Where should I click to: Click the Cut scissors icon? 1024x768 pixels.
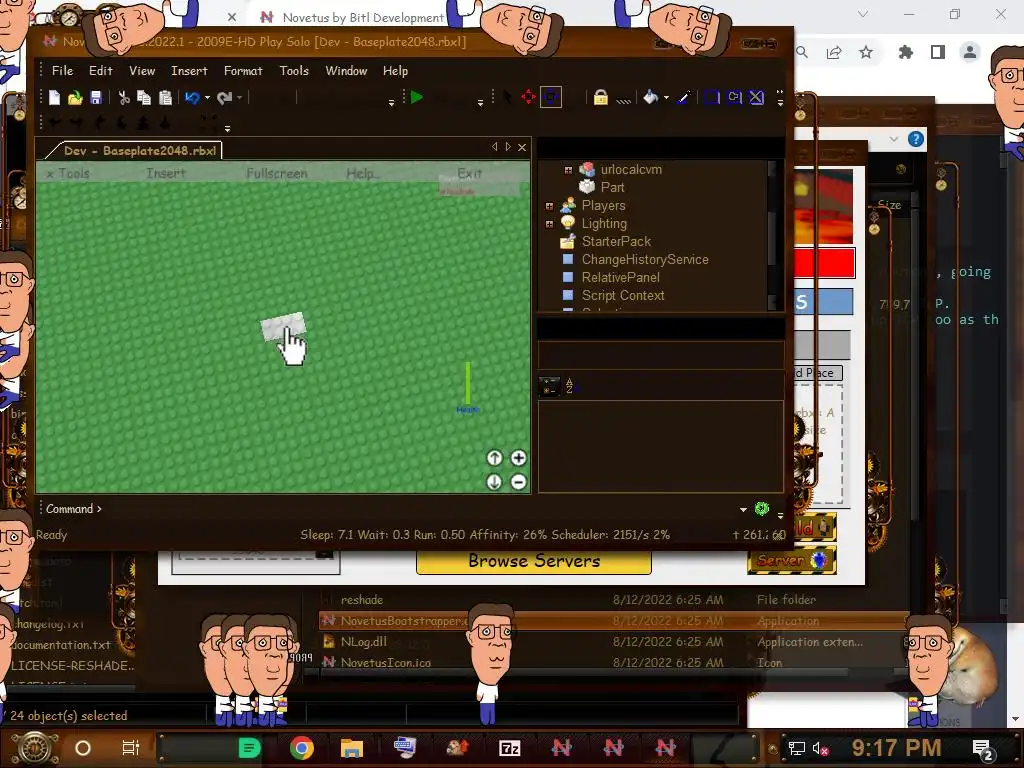123,98
